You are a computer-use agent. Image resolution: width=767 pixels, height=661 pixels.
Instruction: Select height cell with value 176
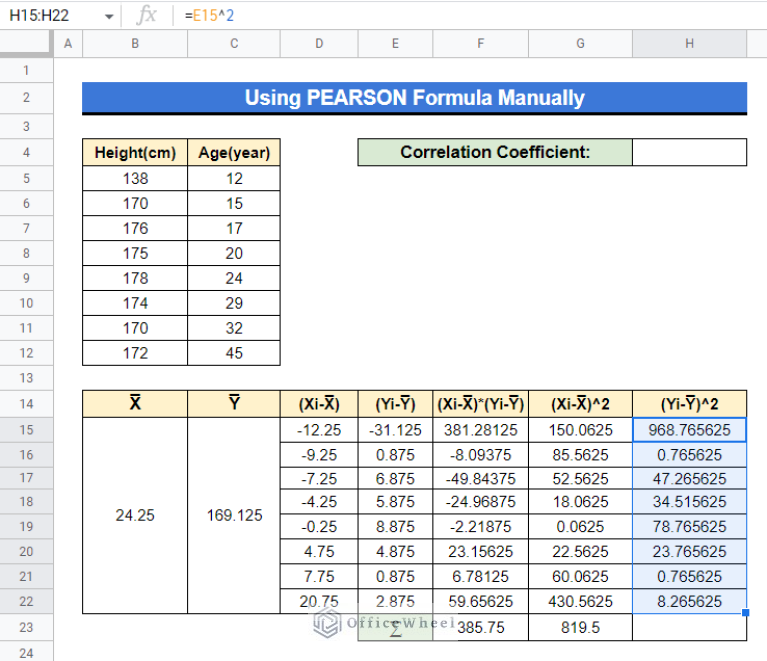135,228
